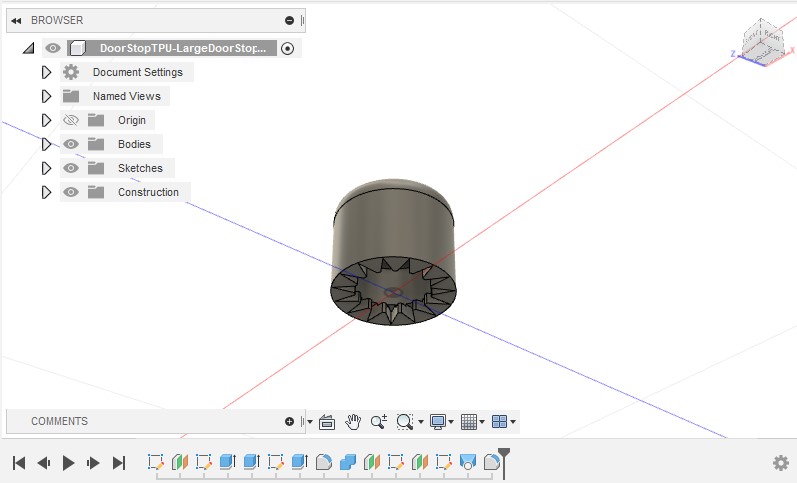Open the Orbit dropdown arrow beside comments
The width and height of the screenshot is (797, 483).
(310, 422)
